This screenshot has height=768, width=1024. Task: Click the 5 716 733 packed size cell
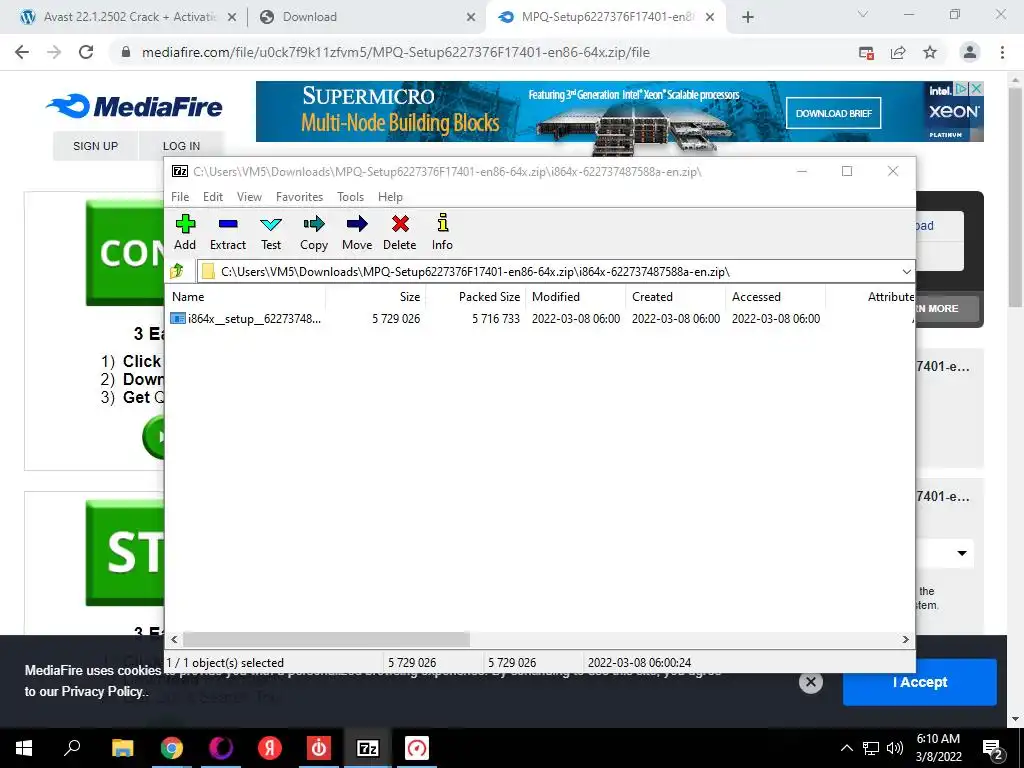(496, 319)
